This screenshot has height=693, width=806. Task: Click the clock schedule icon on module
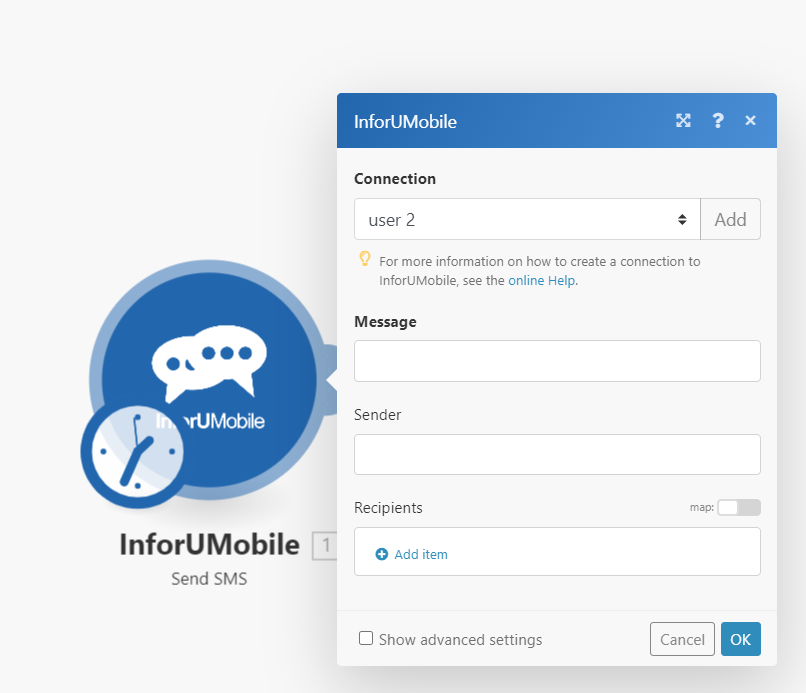click(x=137, y=452)
